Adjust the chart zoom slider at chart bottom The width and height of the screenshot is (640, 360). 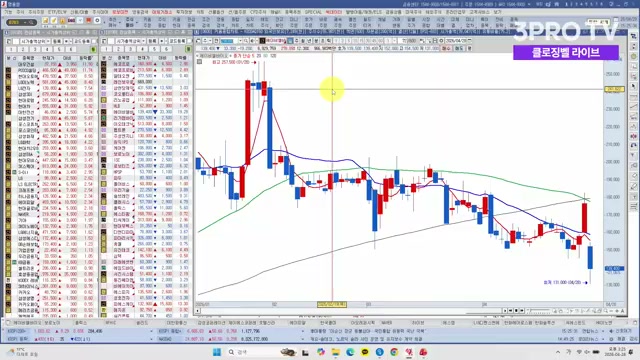(x=539, y=311)
